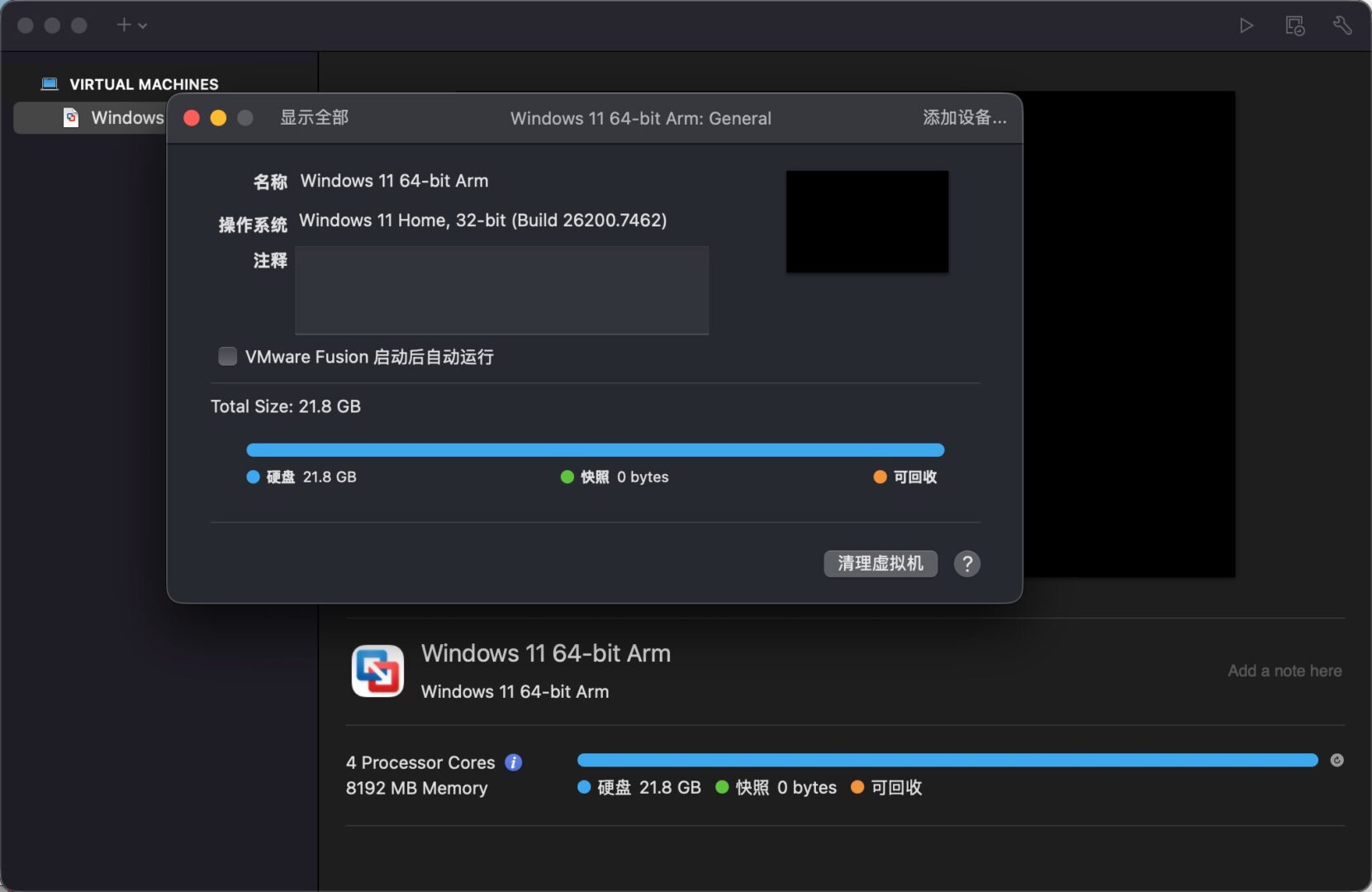1372x892 pixels.
Task: Open the snapshots icon in toolbar
Action: point(1294,26)
